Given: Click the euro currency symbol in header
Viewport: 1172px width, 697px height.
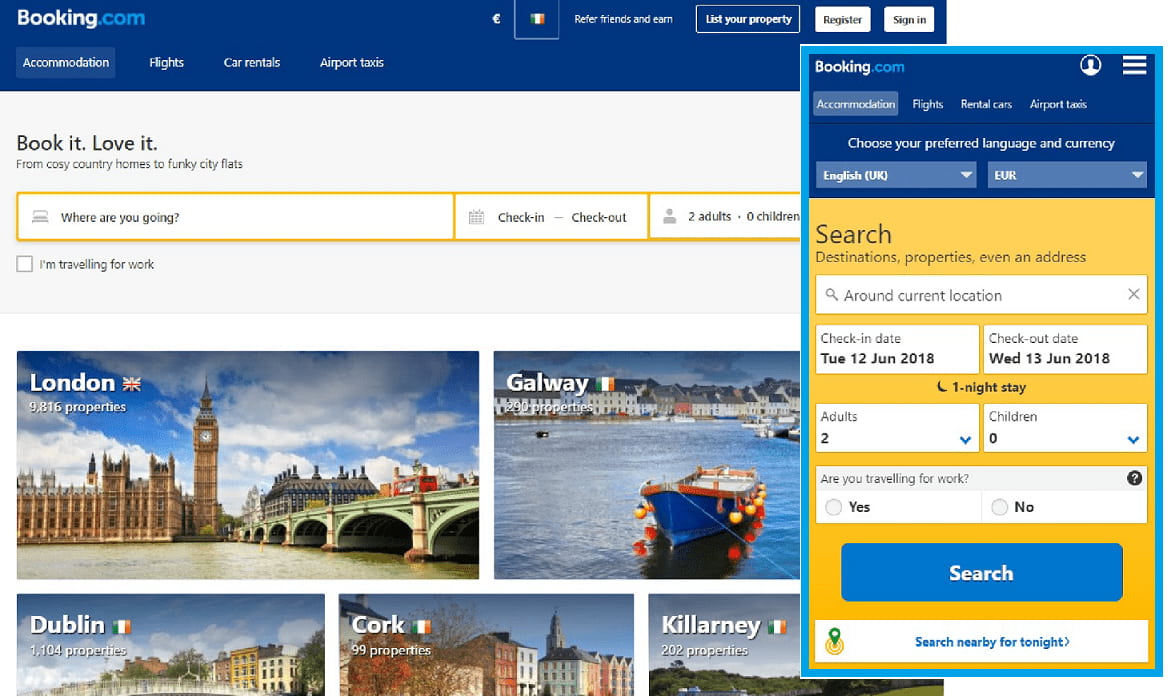Looking at the screenshot, I should [x=496, y=19].
